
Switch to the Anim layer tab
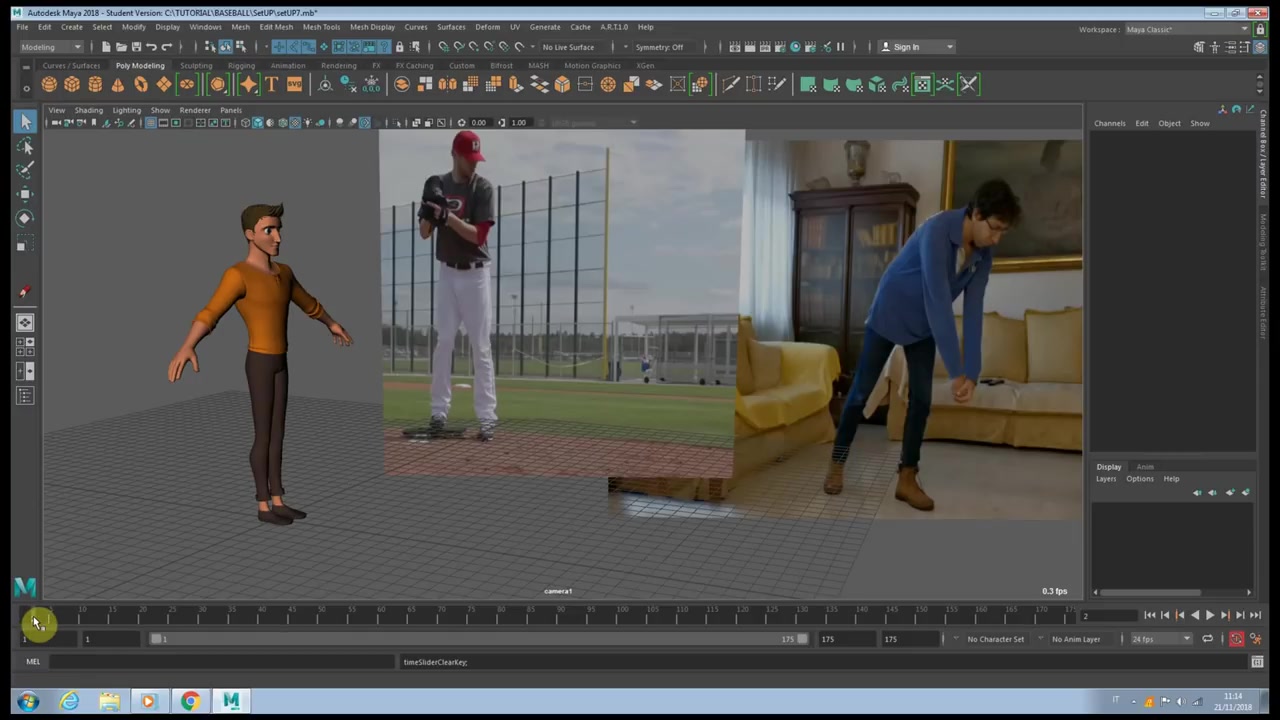pyautogui.click(x=1145, y=467)
